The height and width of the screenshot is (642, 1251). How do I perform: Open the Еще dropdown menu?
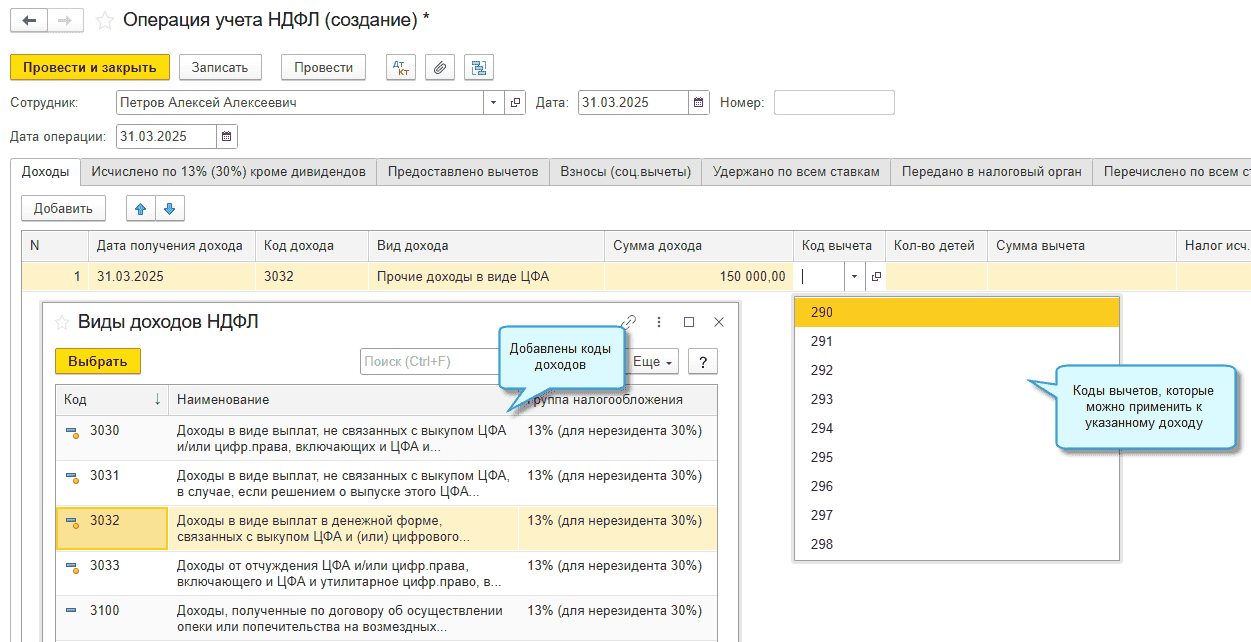(x=654, y=362)
